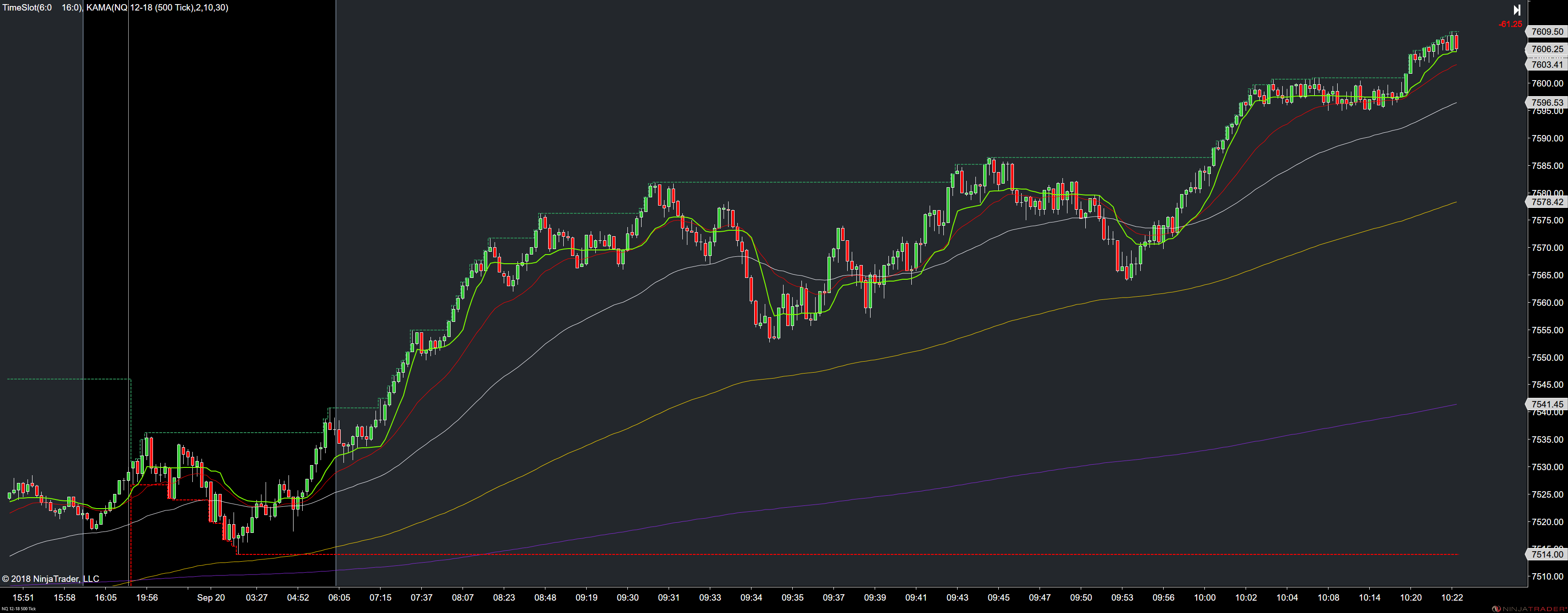Select the 09:19 time axis label

587,598
